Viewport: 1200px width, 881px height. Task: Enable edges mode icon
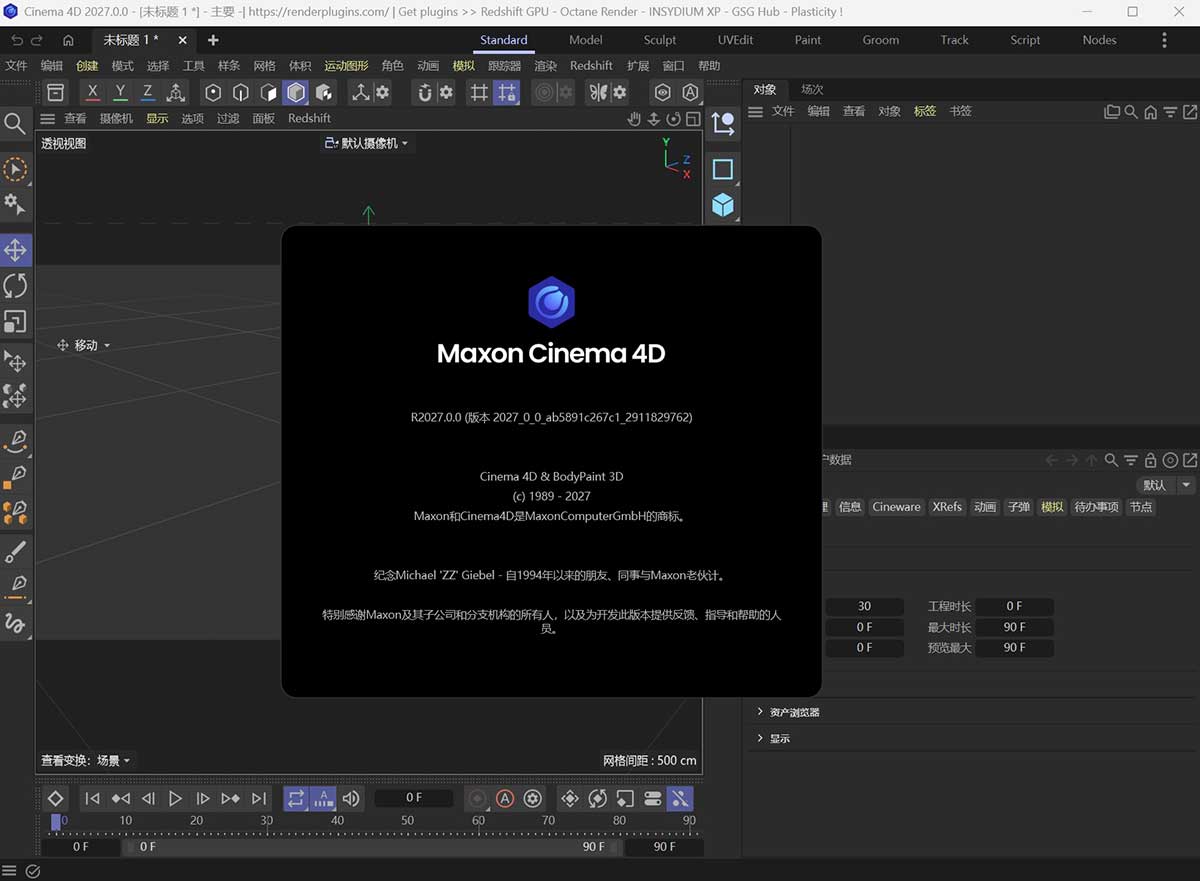(x=241, y=92)
